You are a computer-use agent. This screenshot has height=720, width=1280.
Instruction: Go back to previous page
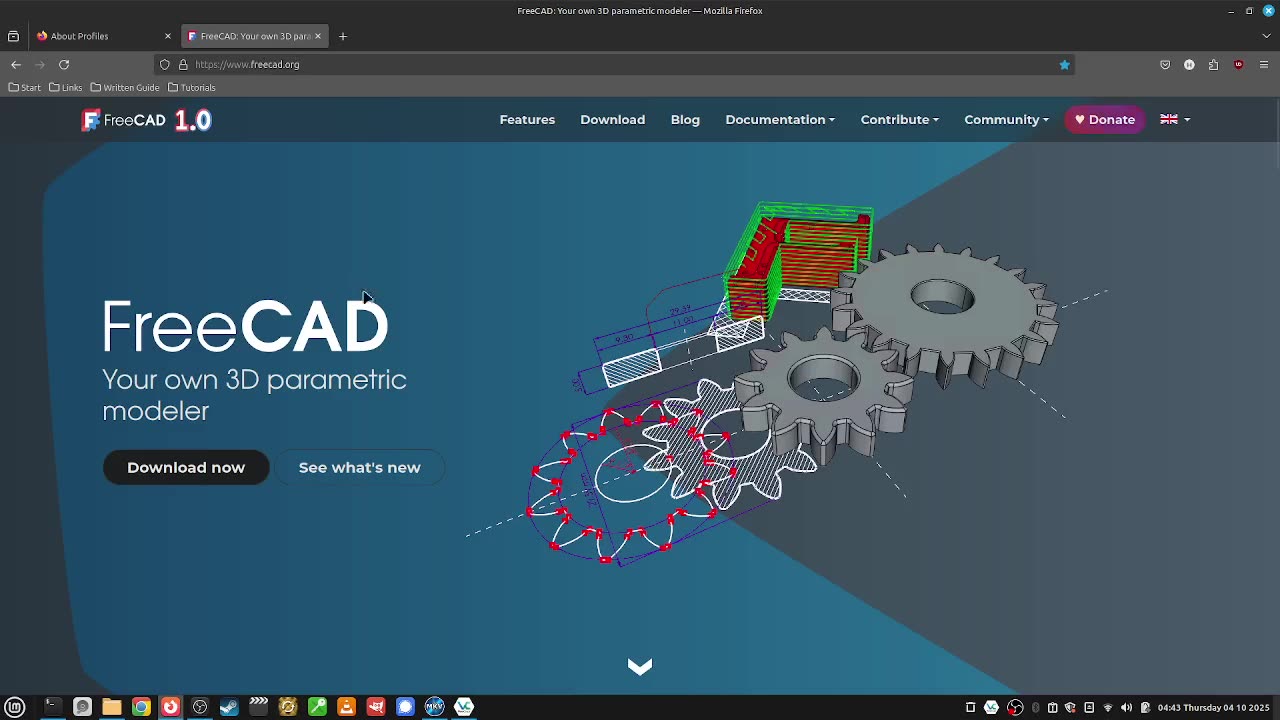(x=16, y=64)
